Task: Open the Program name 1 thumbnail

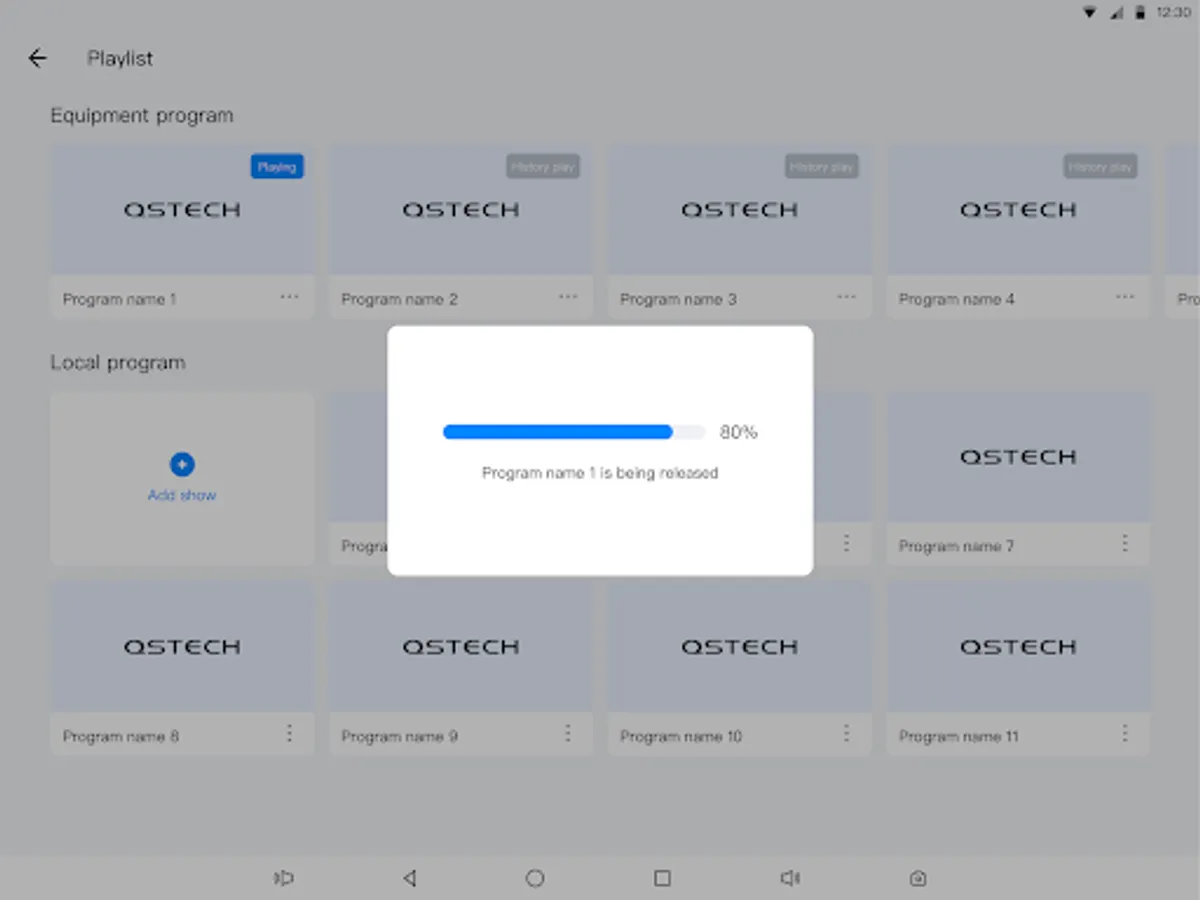Action: point(182,210)
